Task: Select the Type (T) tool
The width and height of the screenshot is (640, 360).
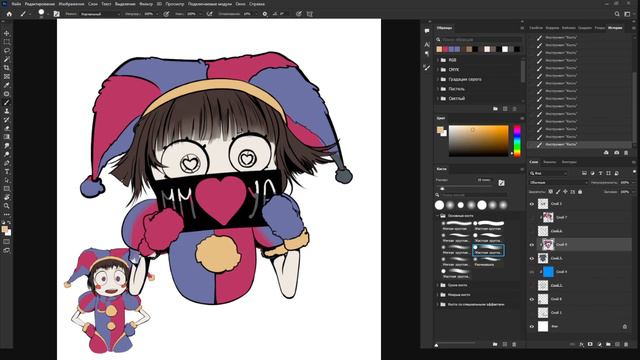Action: pyautogui.click(x=7, y=171)
